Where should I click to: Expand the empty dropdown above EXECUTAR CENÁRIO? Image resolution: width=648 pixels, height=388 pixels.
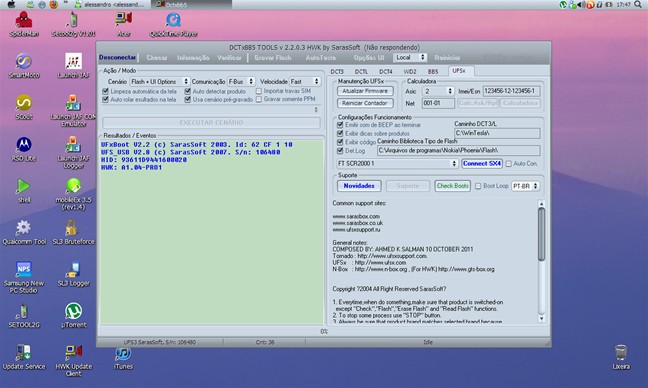click(x=211, y=109)
